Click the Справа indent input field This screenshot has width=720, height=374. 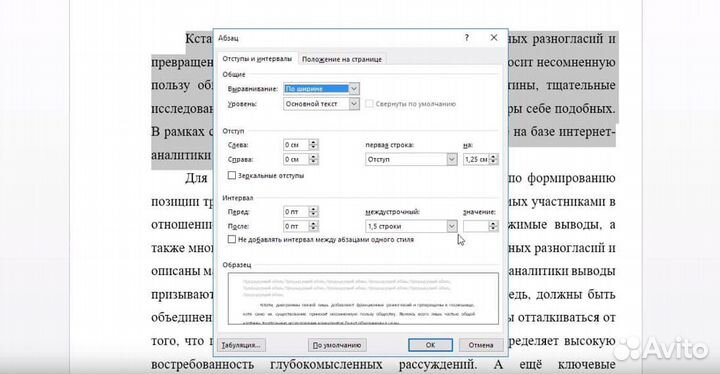[x=296, y=159]
